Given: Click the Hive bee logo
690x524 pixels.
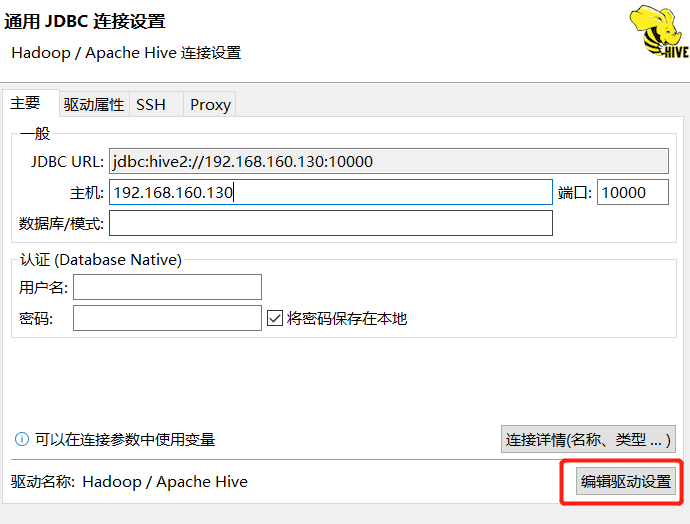Looking at the screenshot, I should tap(659, 31).
